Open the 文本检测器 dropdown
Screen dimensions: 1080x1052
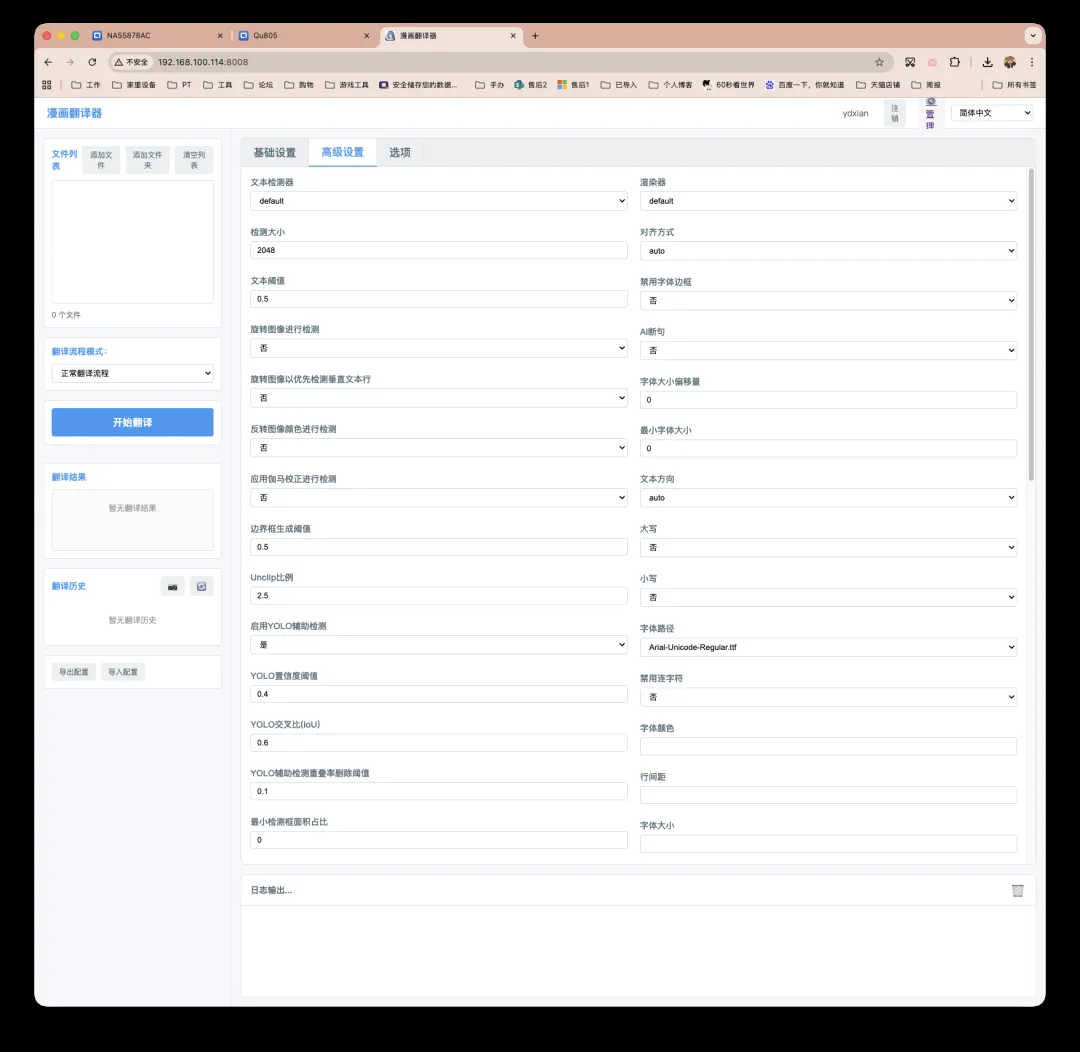438,201
